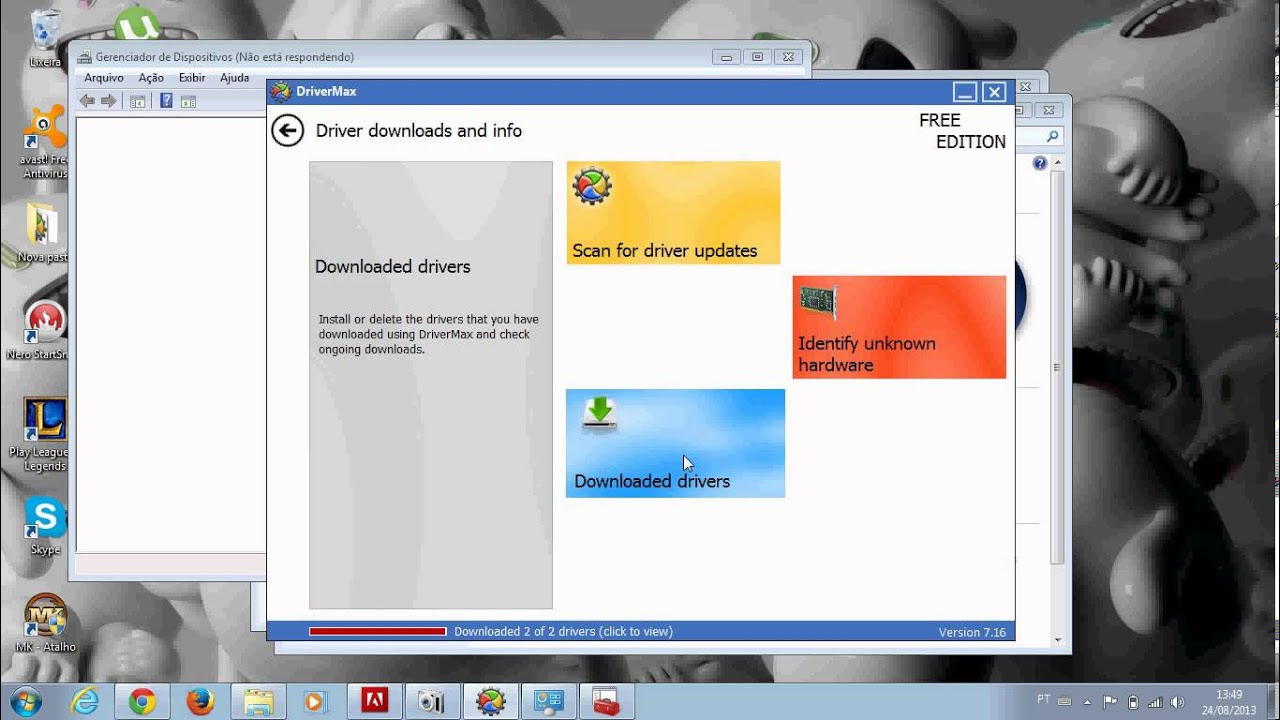The image size is (1280, 720).
Task: Open the Identify unknown hardware tile
Action: (x=899, y=327)
